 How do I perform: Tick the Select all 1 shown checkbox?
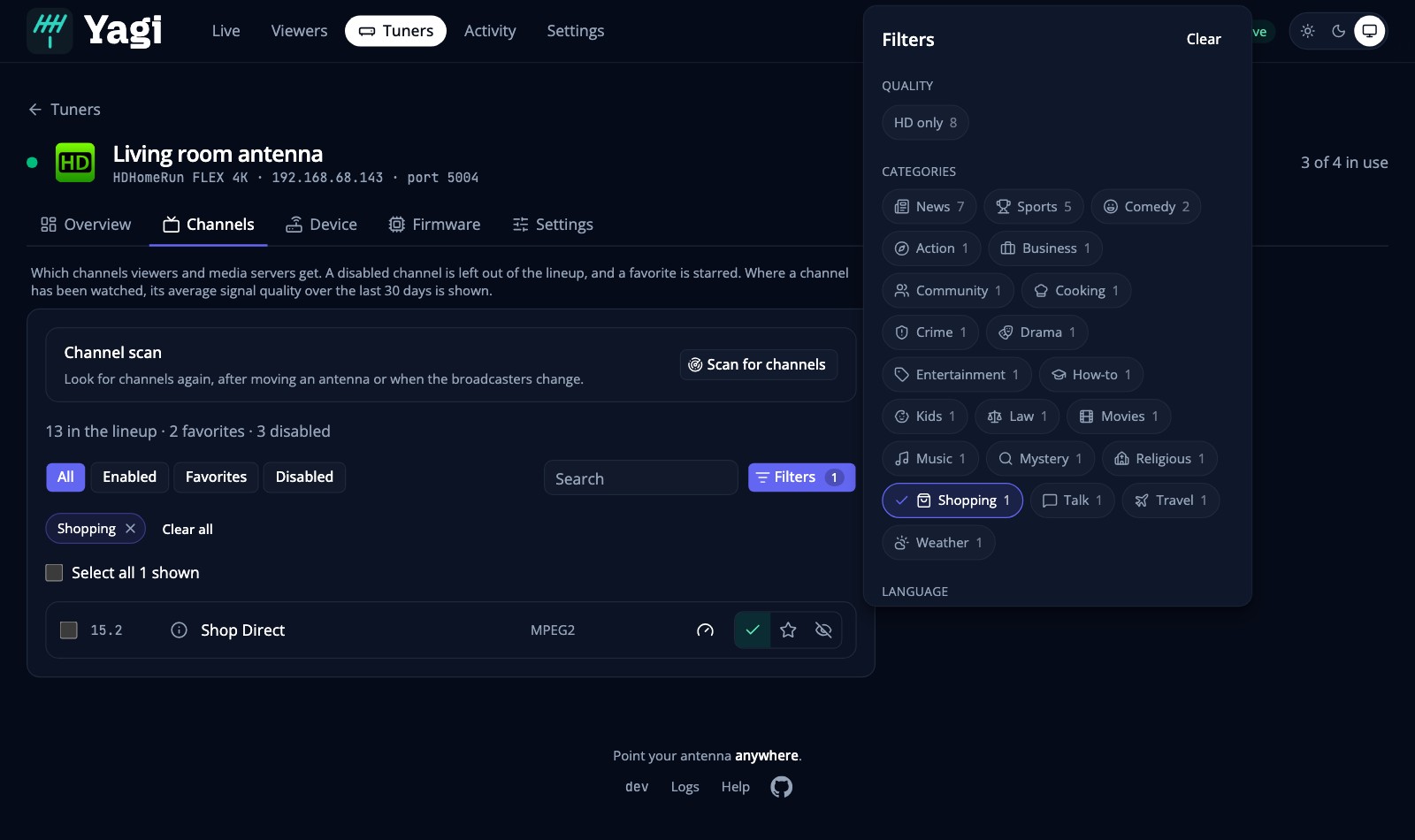pyautogui.click(x=54, y=573)
